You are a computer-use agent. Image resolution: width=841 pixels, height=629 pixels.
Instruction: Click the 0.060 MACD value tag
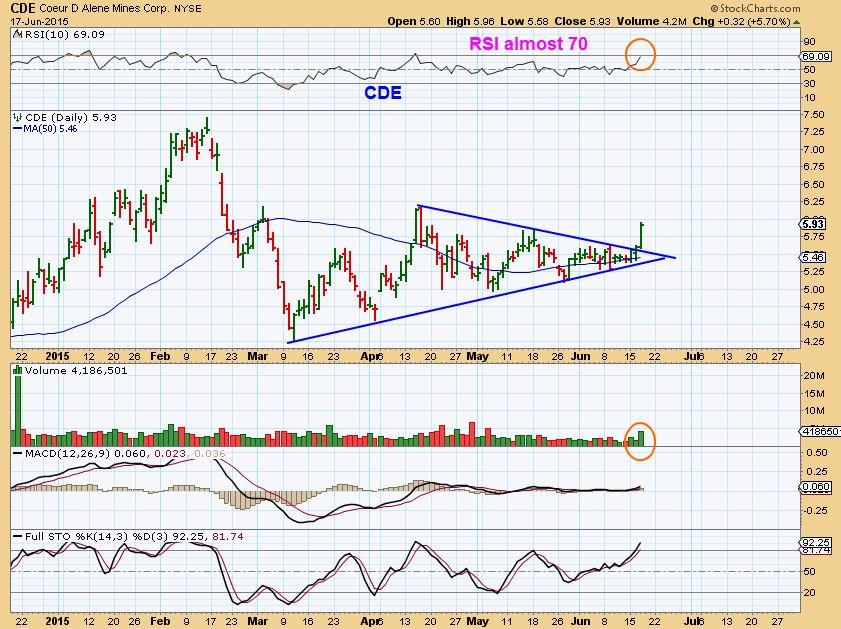[x=815, y=487]
